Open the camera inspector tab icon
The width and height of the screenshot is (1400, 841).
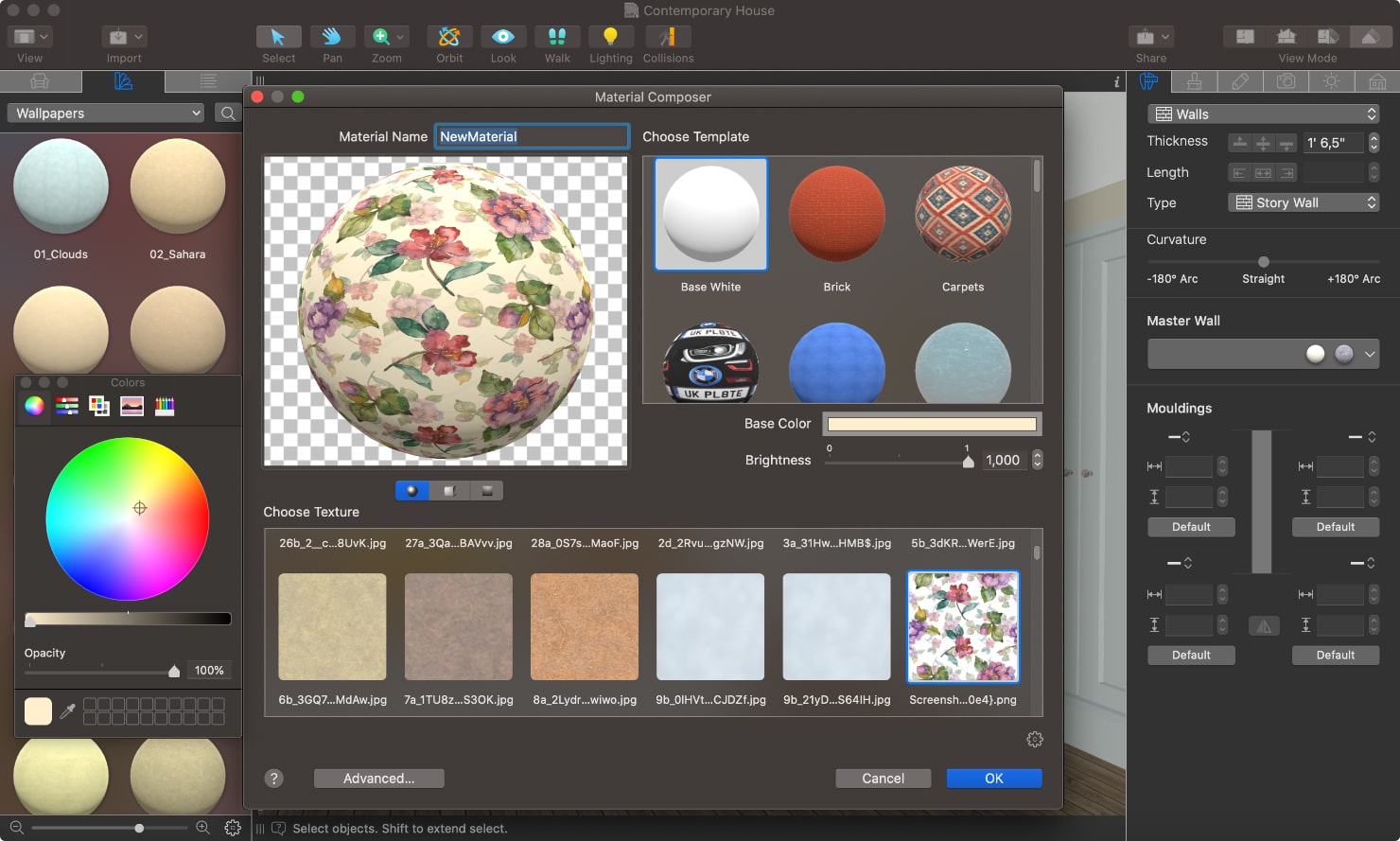pos(1286,82)
